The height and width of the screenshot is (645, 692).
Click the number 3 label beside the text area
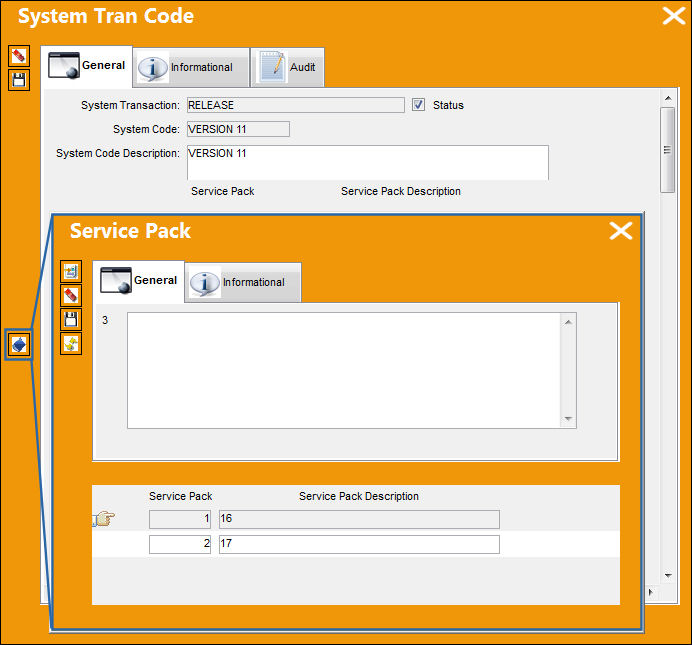tap(105, 320)
